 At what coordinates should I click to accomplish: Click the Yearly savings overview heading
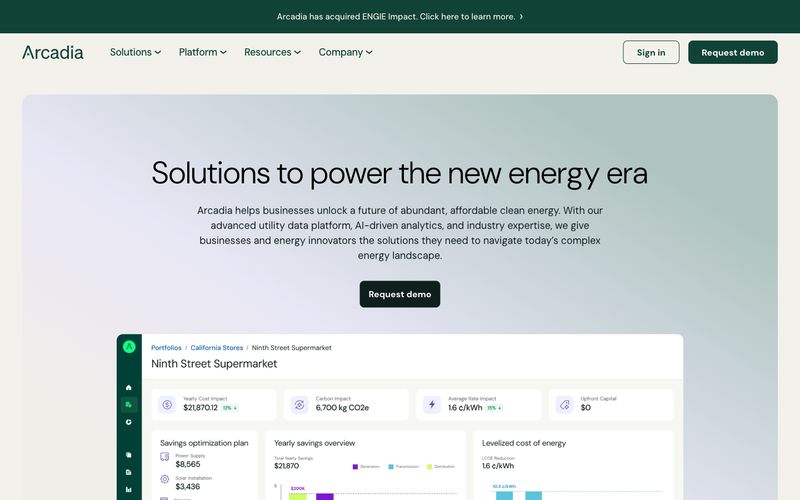pos(314,443)
